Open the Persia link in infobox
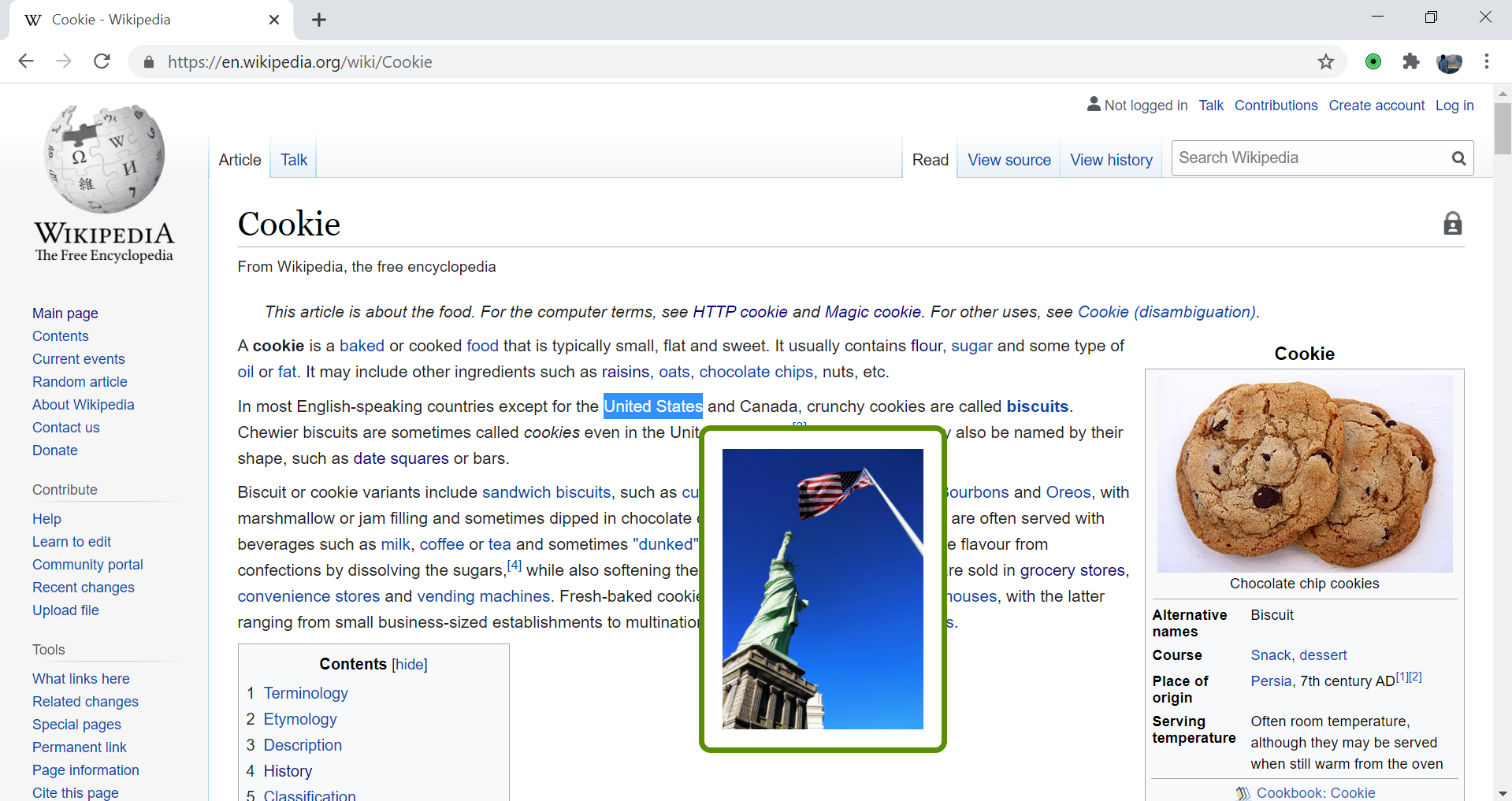 (1271, 681)
